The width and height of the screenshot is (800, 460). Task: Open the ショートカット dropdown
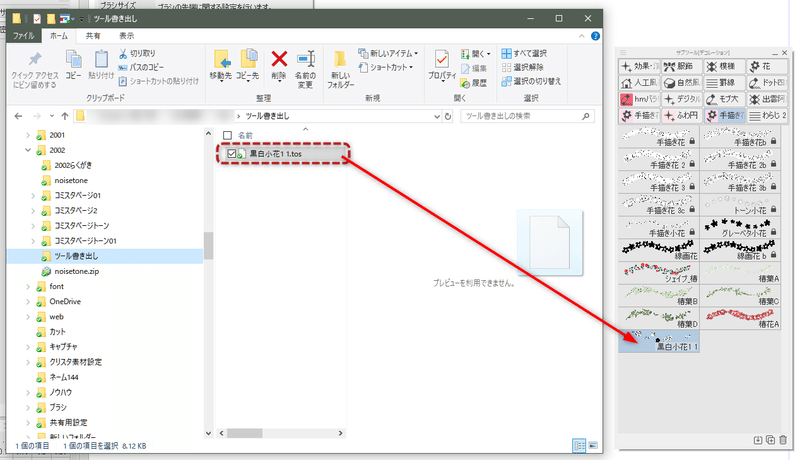(x=386, y=67)
